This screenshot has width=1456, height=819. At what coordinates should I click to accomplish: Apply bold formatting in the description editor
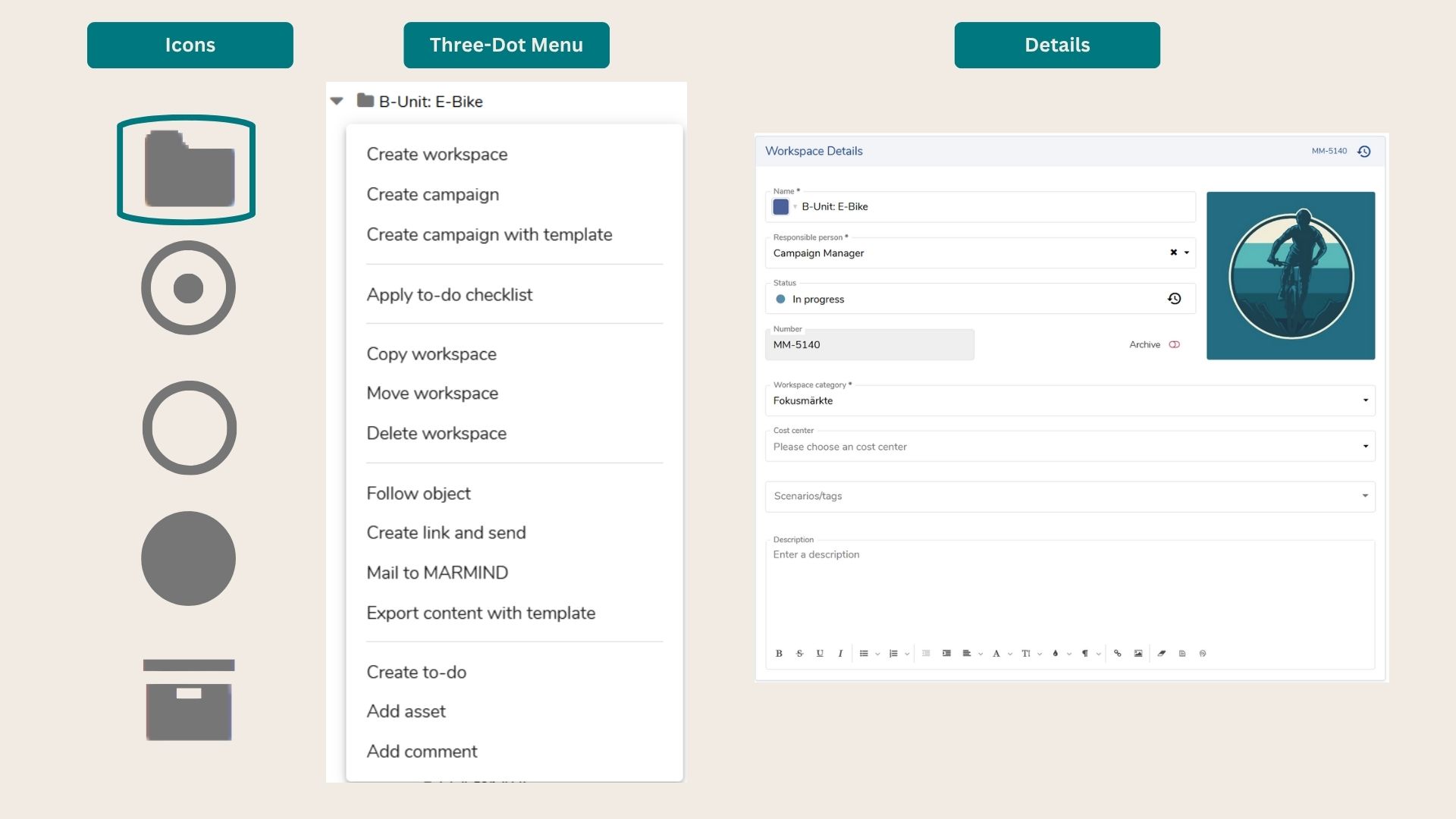pos(778,654)
